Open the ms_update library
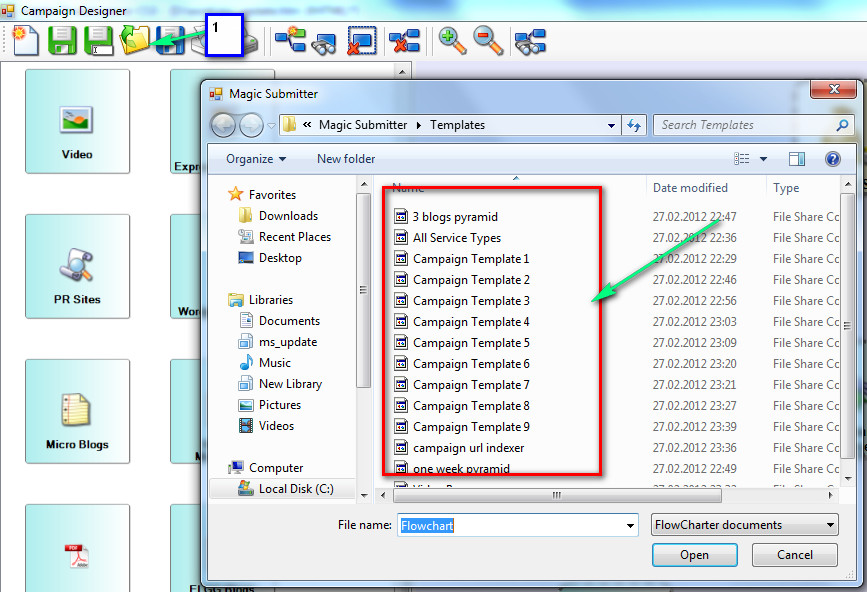This screenshot has width=867, height=592. pyautogui.click(x=278, y=342)
